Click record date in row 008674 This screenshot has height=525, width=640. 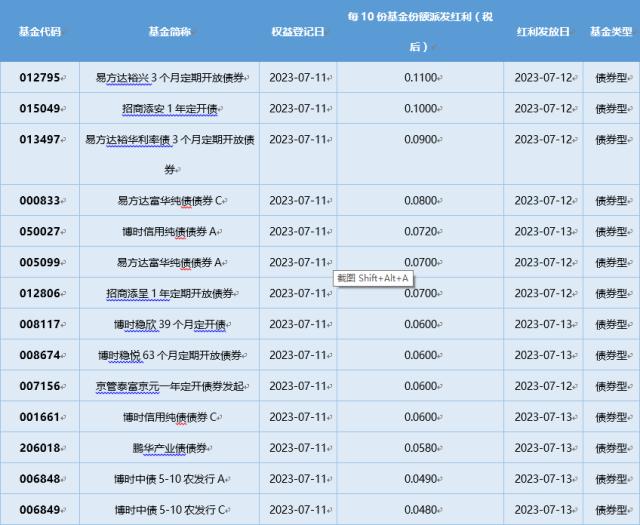[x=298, y=355]
